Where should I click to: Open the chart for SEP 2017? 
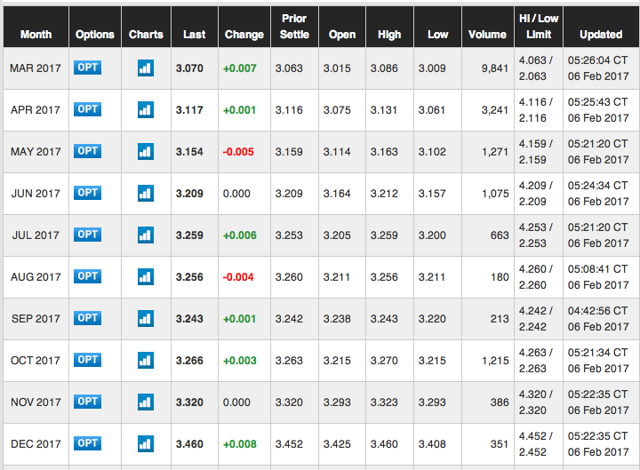146,319
